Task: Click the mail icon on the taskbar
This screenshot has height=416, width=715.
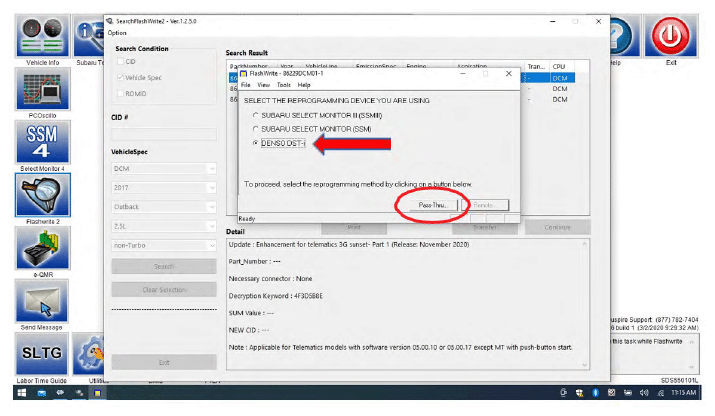Action: pyautogui.click(x=41, y=393)
